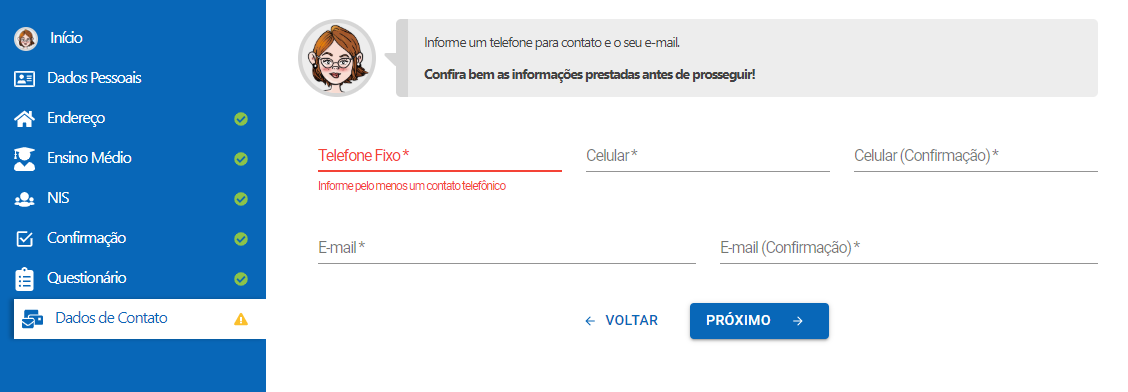Click the Confirmação checkbox-pencil icon

[24, 239]
